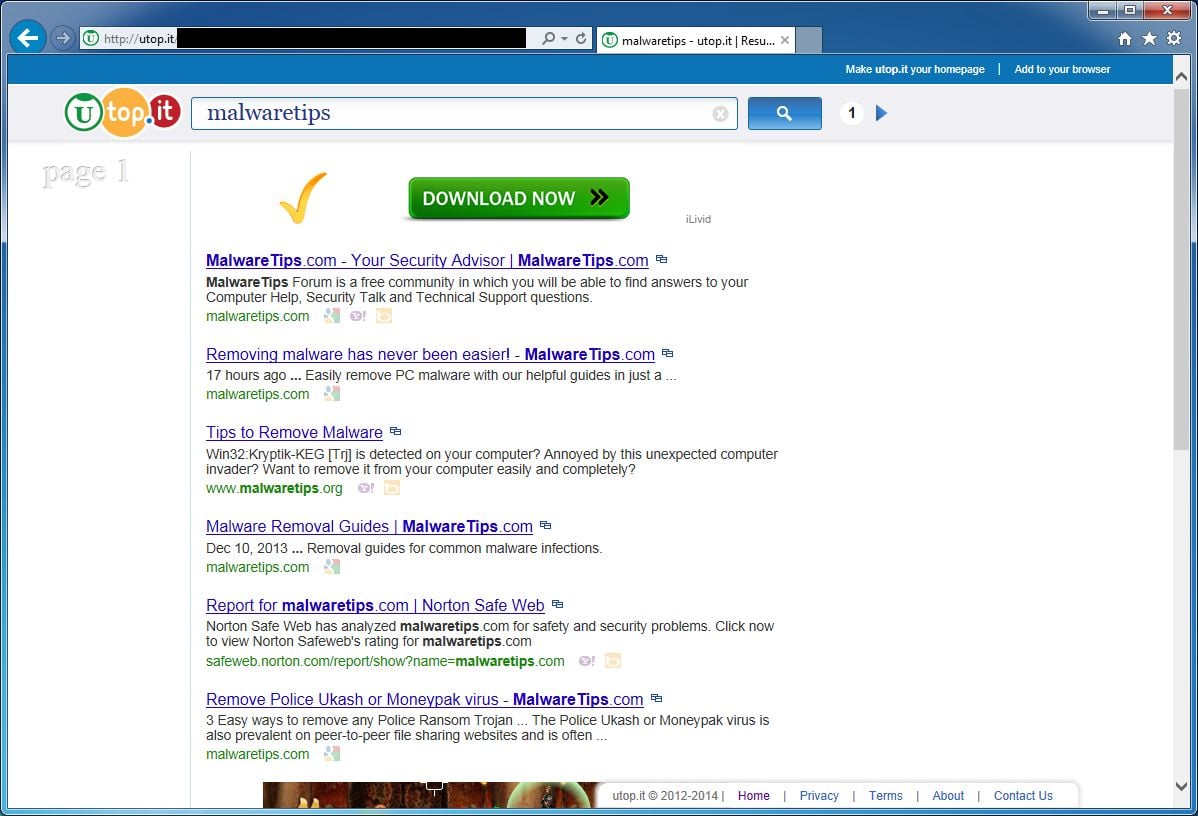The height and width of the screenshot is (816, 1198).
Task: Open the browser Home icon
Action: pyautogui.click(x=1125, y=39)
